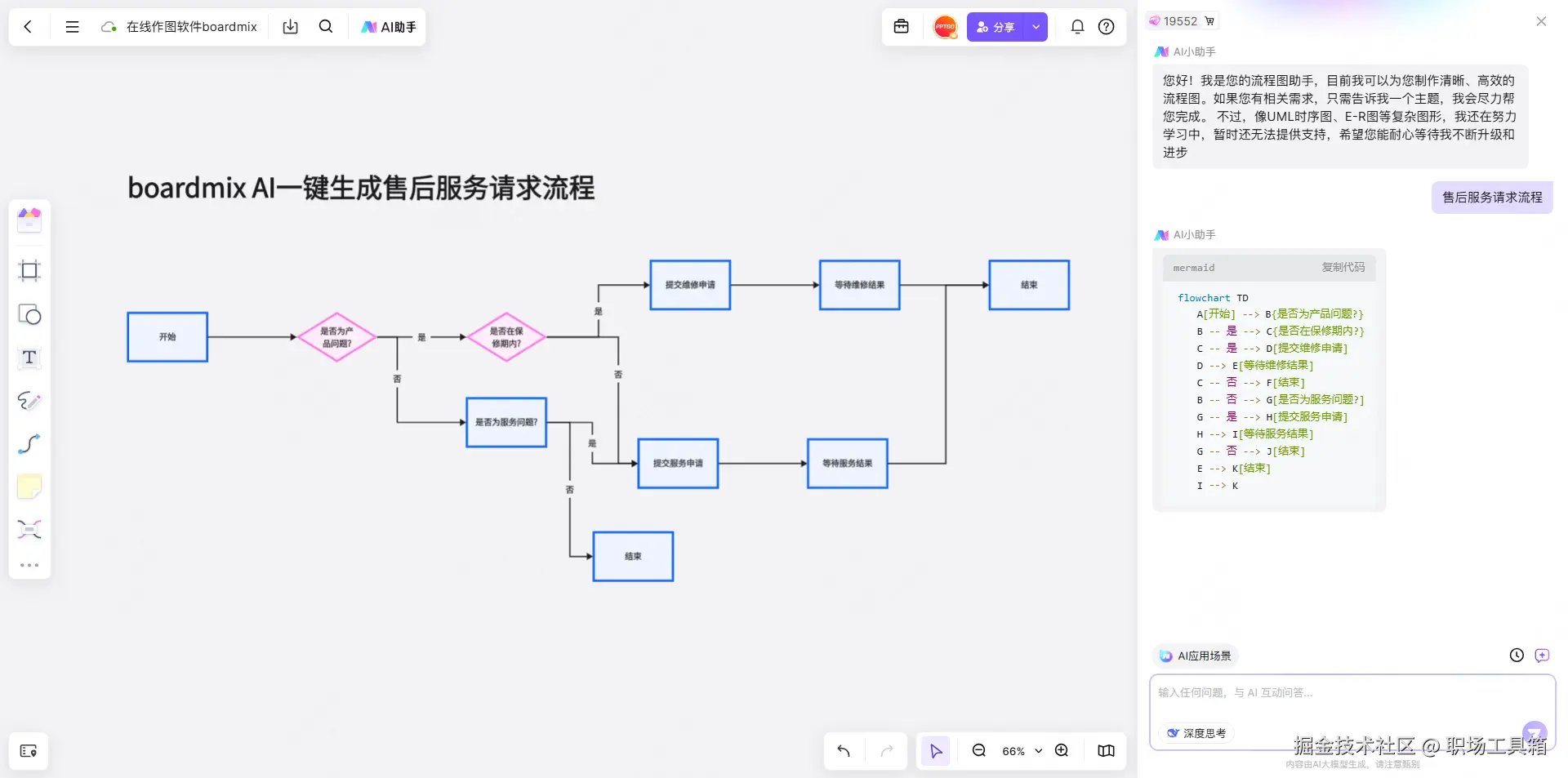Viewport: 1568px width, 778px height.
Task: Open search with the magnifier icon
Action: (326, 27)
